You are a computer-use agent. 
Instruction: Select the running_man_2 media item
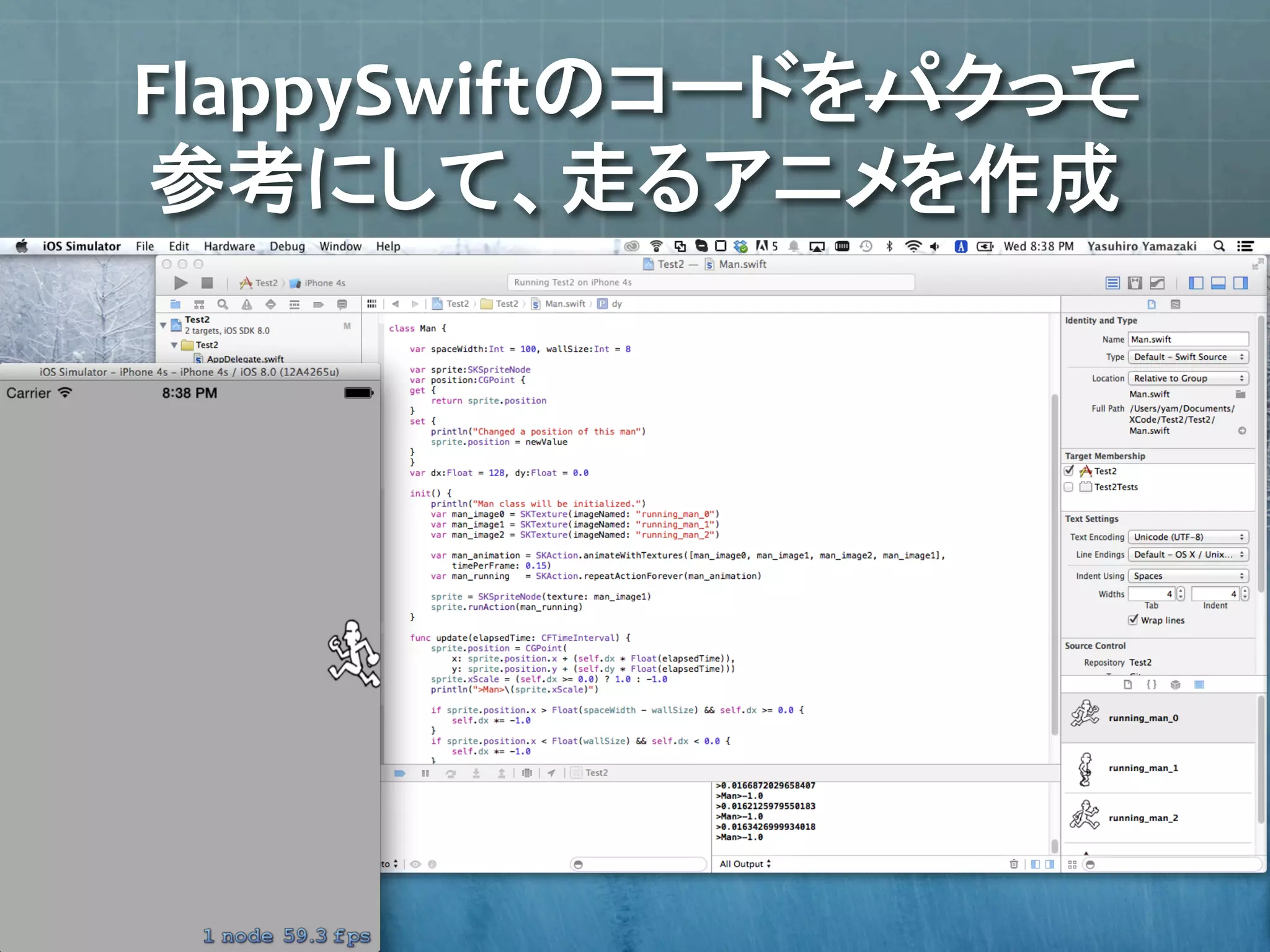pos(1158,818)
